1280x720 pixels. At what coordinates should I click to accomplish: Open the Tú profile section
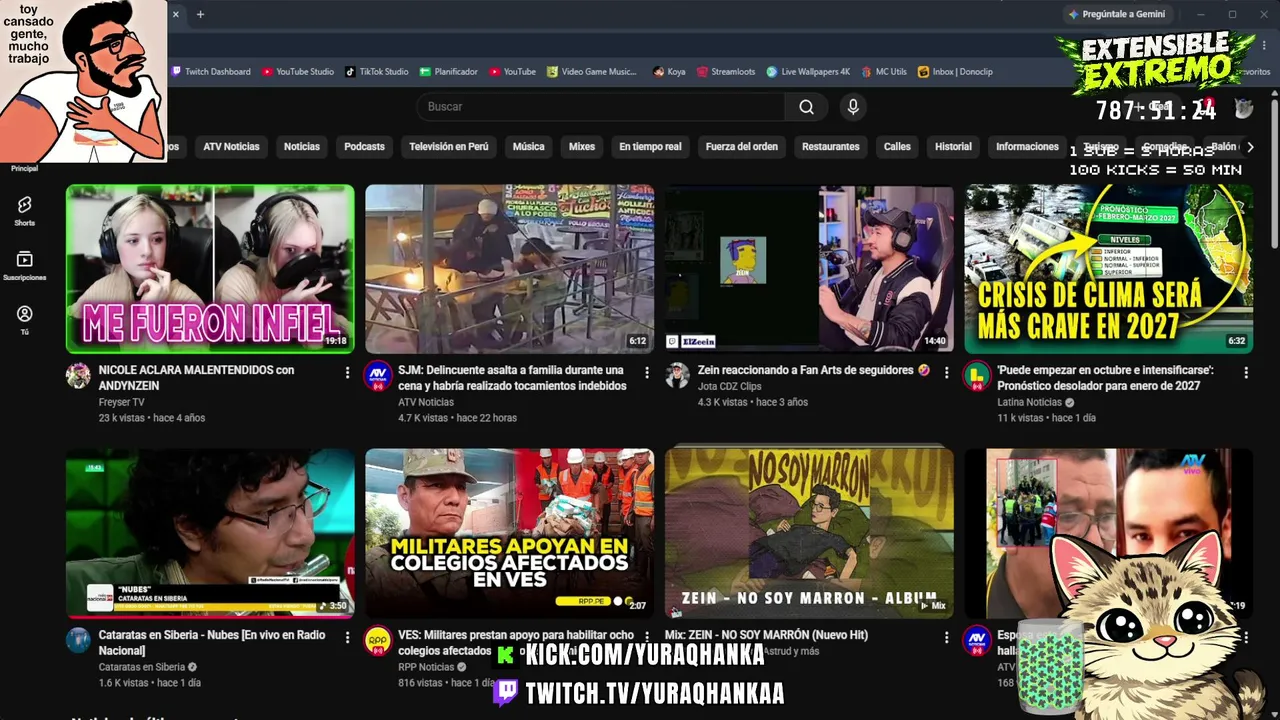(24, 320)
